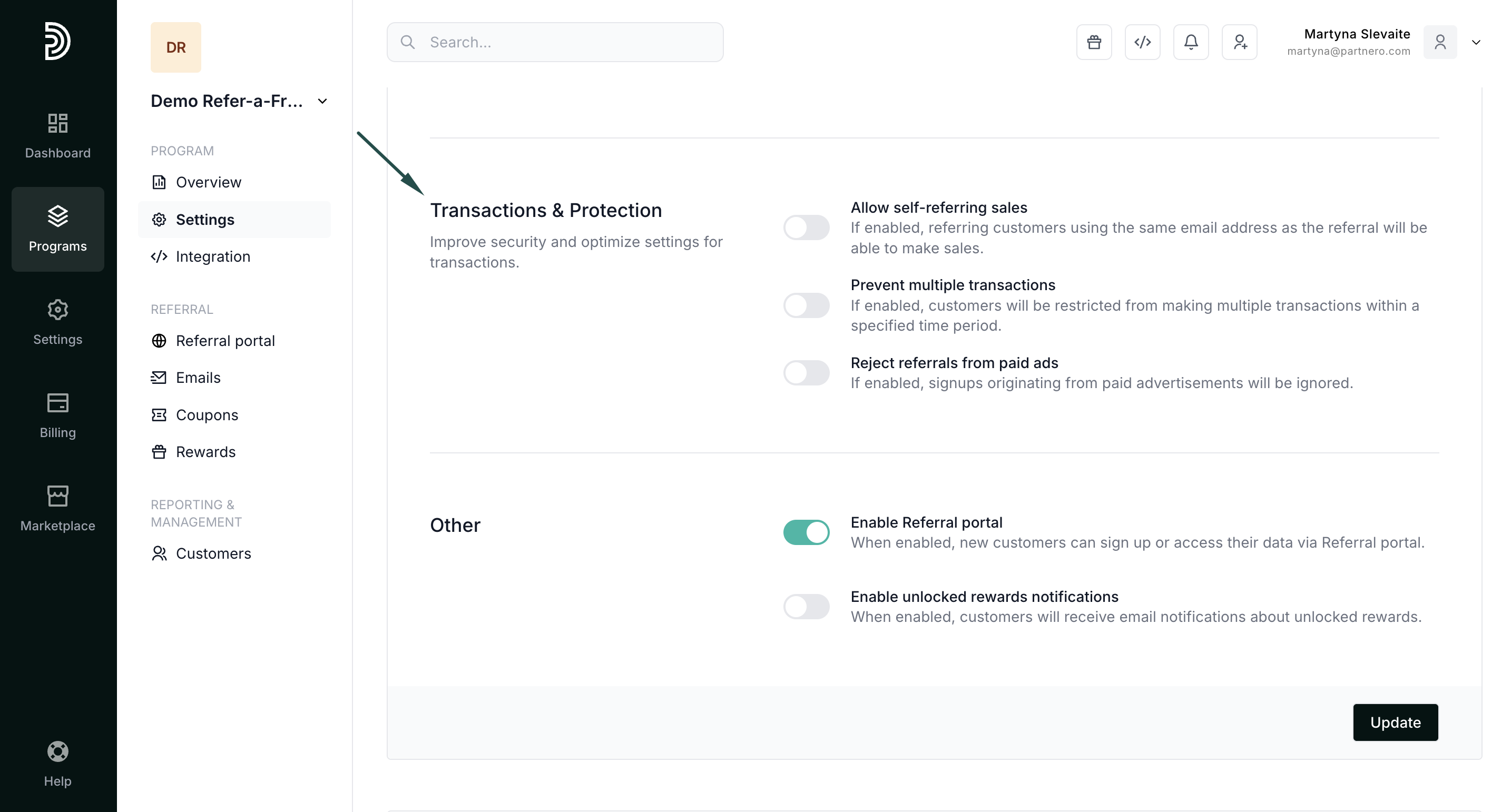Image resolution: width=1511 pixels, height=812 pixels.
Task: Open the Customers menu item
Action: (213, 553)
